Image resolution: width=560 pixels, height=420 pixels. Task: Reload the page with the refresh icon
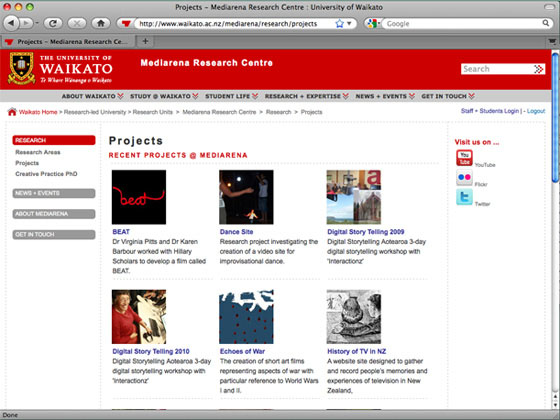[53, 24]
